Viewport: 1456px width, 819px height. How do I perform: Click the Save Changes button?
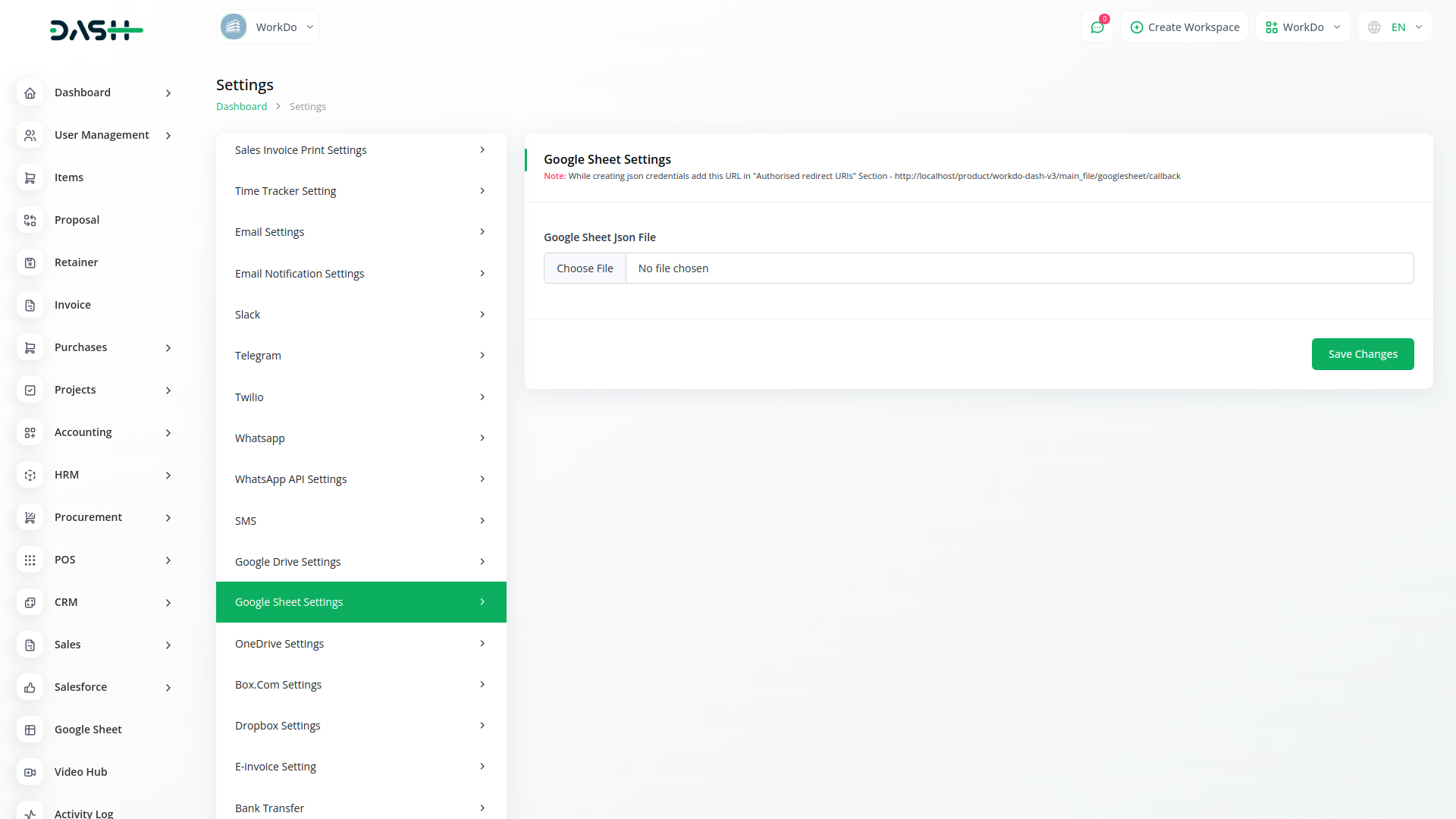coord(1362,354)
